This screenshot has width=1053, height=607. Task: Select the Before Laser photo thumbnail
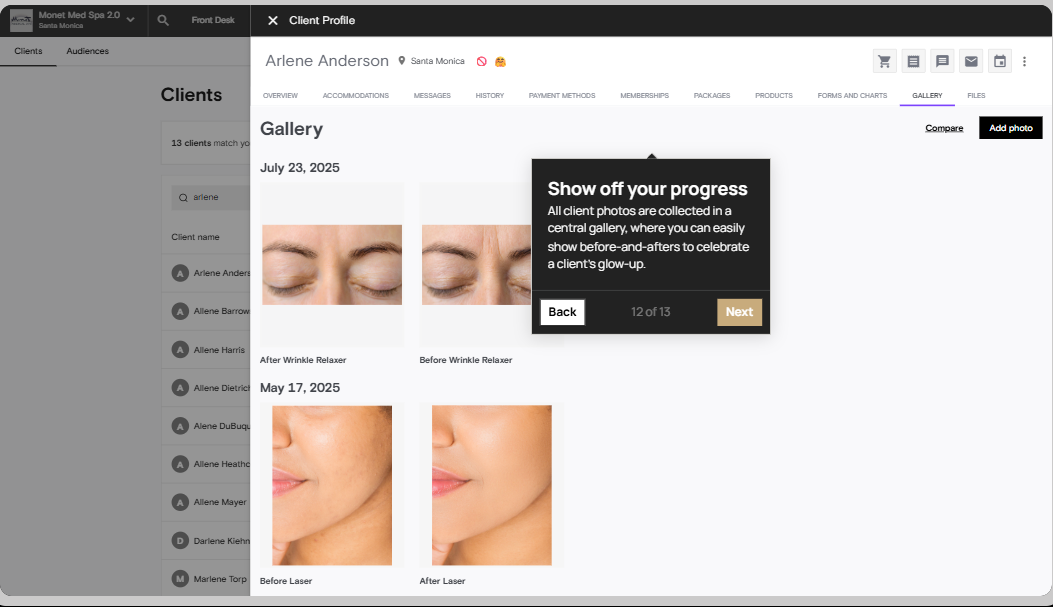pos(332,485)
